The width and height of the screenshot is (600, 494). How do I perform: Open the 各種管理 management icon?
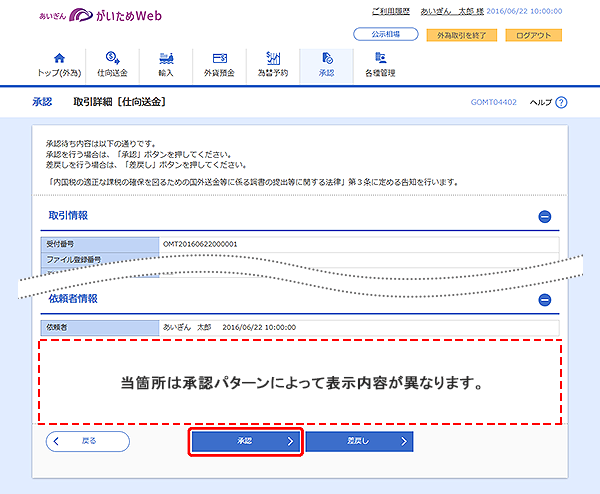click(x=381, y=58)
